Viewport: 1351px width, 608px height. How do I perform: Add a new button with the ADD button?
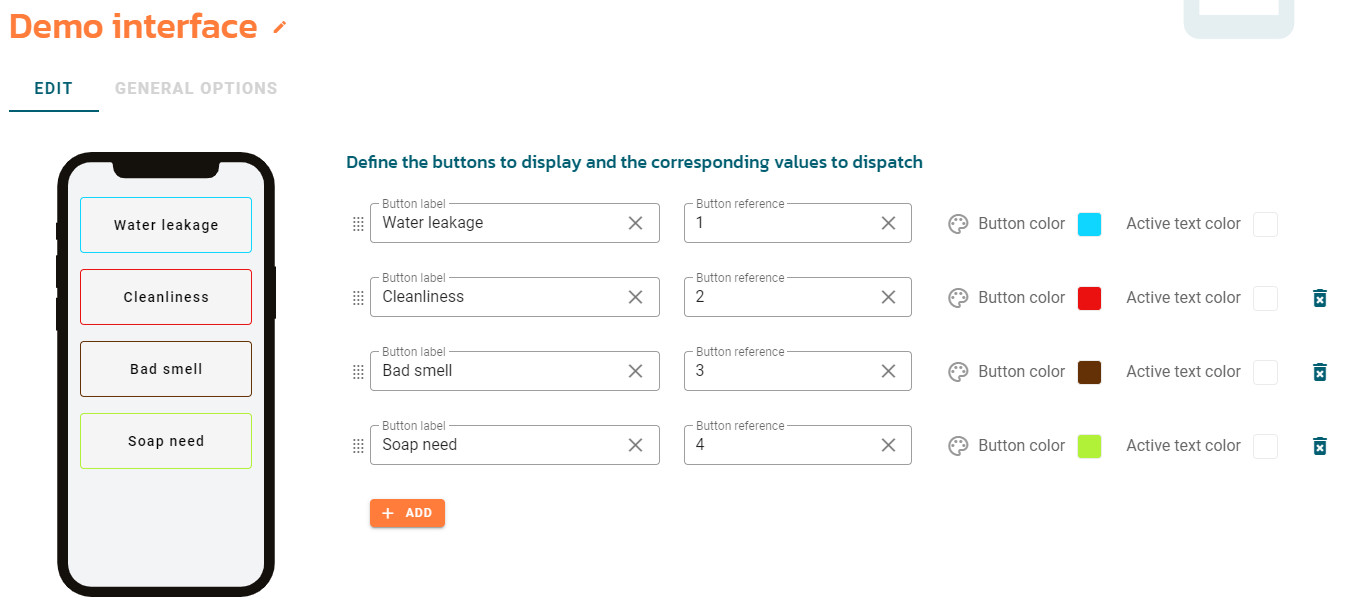[x=407, y=513]
